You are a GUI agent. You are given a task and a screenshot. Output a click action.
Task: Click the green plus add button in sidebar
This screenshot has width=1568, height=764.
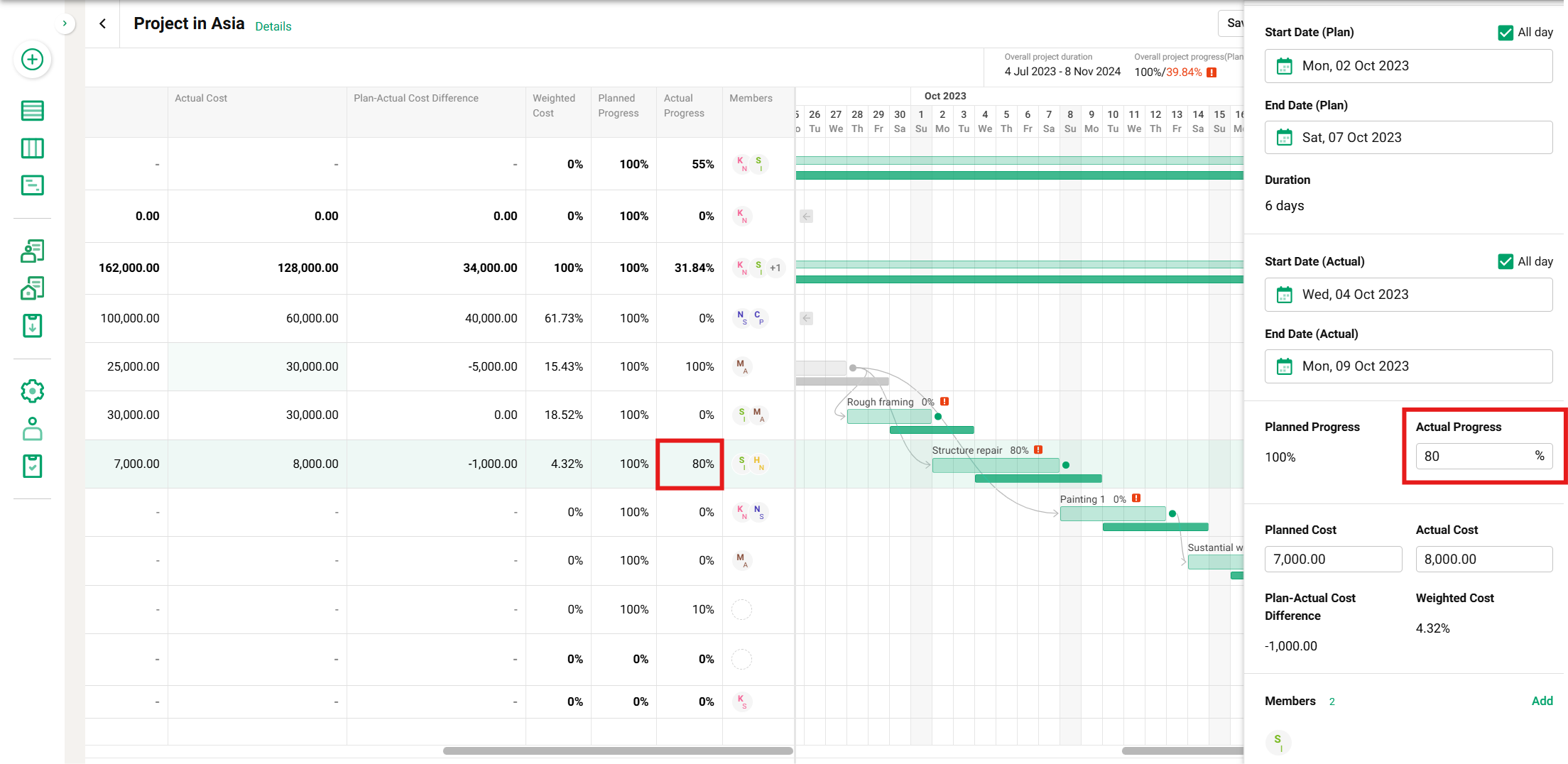[x=32, y=60]
